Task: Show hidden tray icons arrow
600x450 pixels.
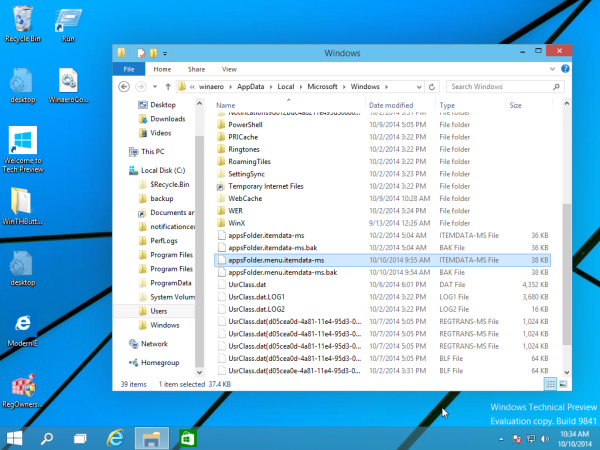Action: (501, 439)
